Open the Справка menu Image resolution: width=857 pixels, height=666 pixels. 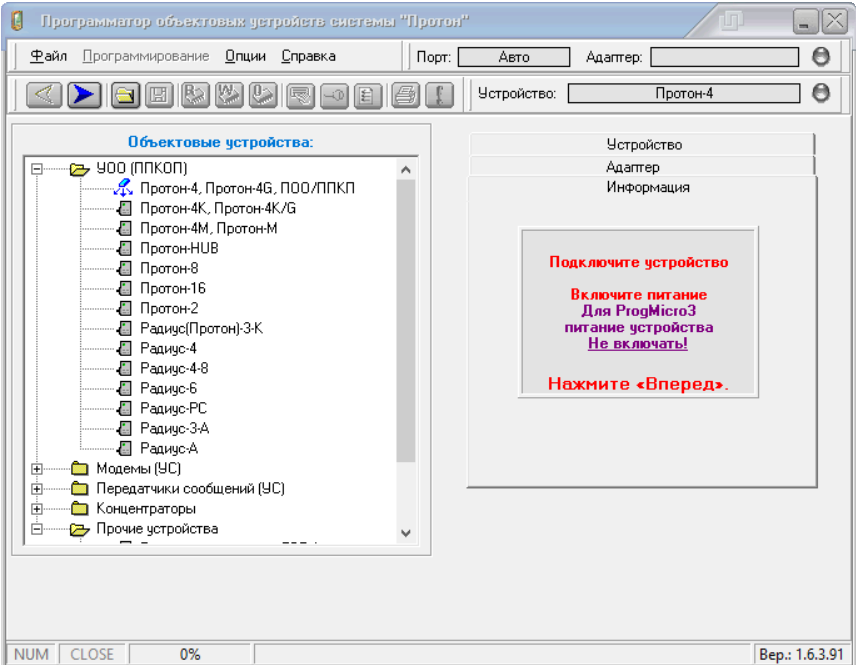coord(308,56)
